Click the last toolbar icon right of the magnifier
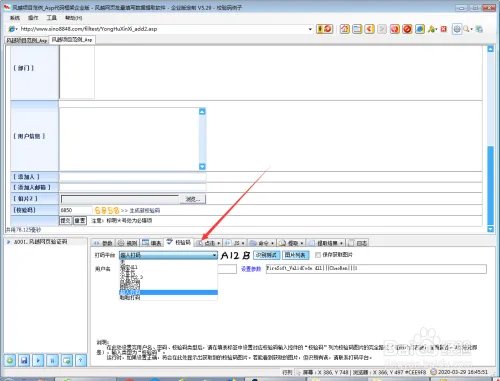500x381 pixels. (479, 29)
